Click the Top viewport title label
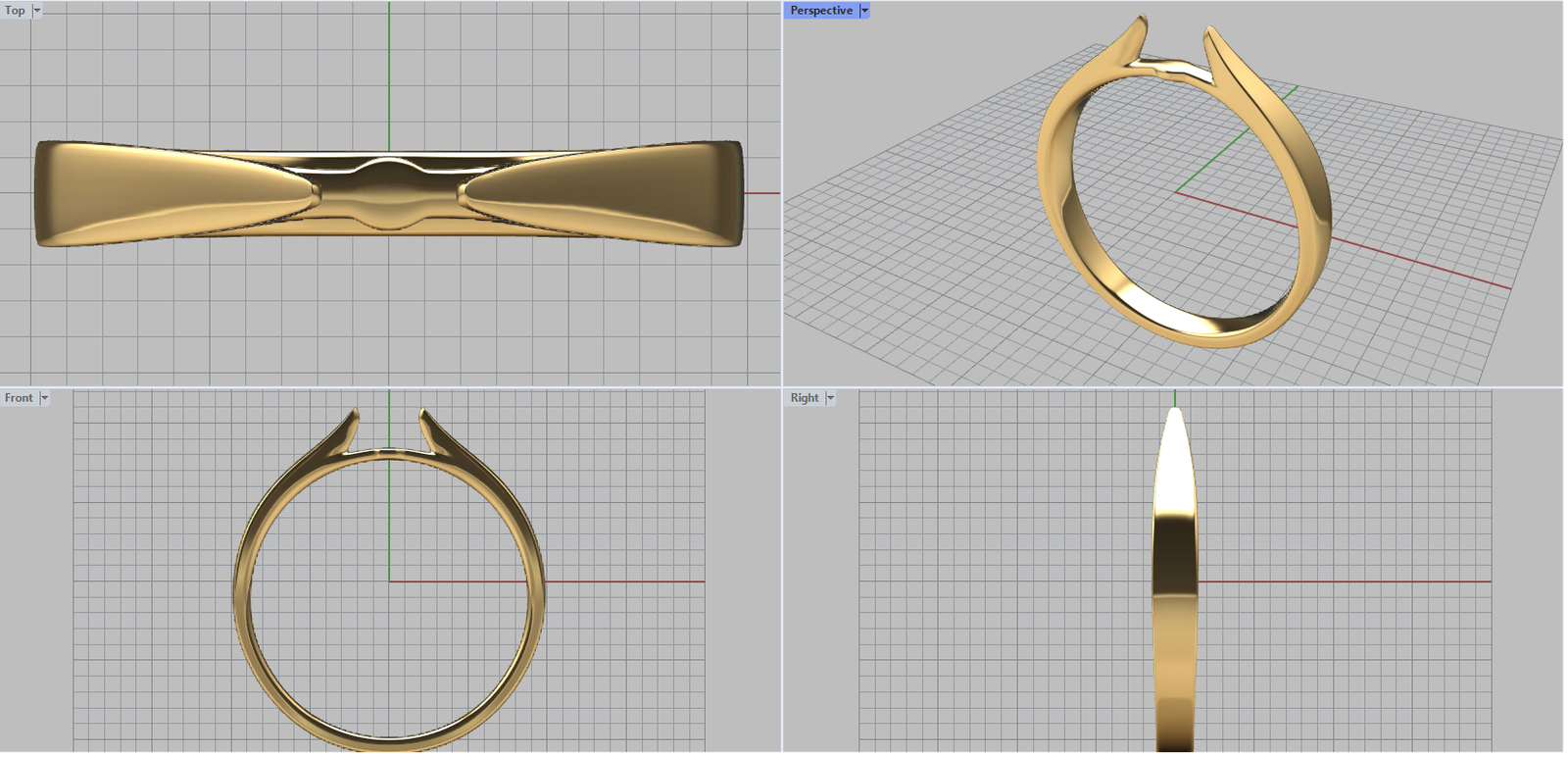 click(15, 11)
